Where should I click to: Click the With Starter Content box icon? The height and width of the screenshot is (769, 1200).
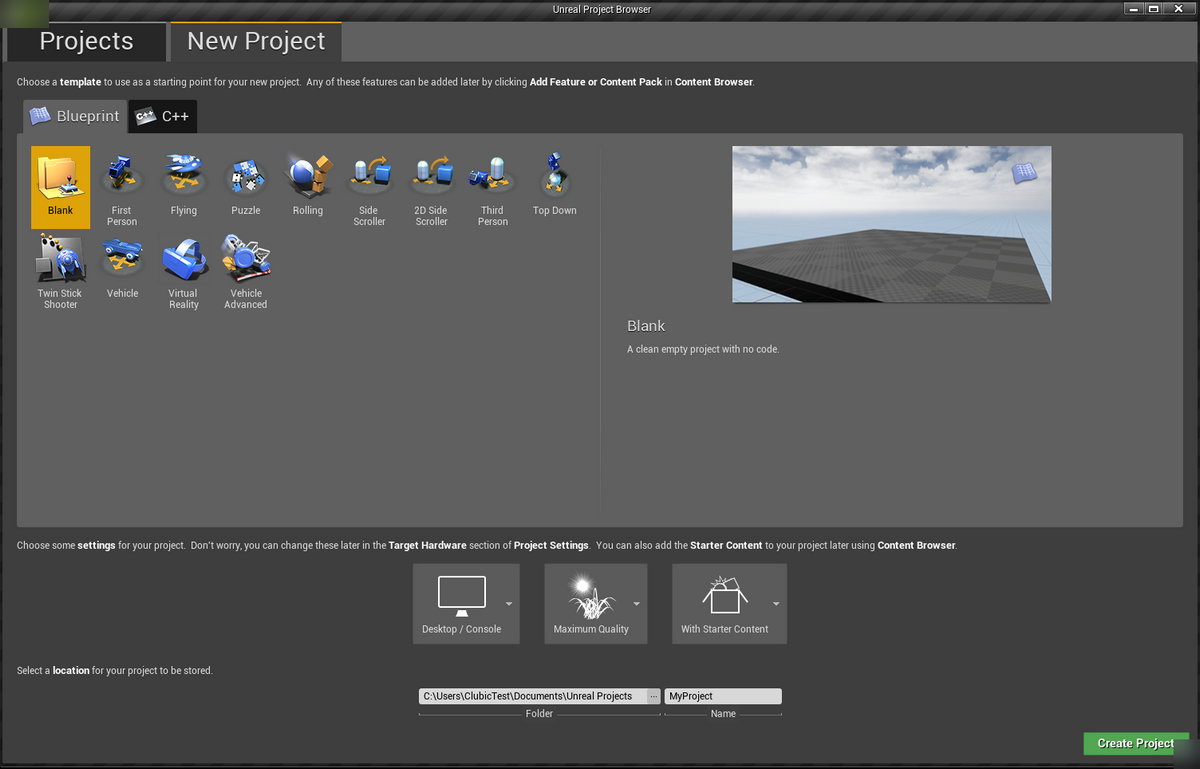(x=725, y=595)
